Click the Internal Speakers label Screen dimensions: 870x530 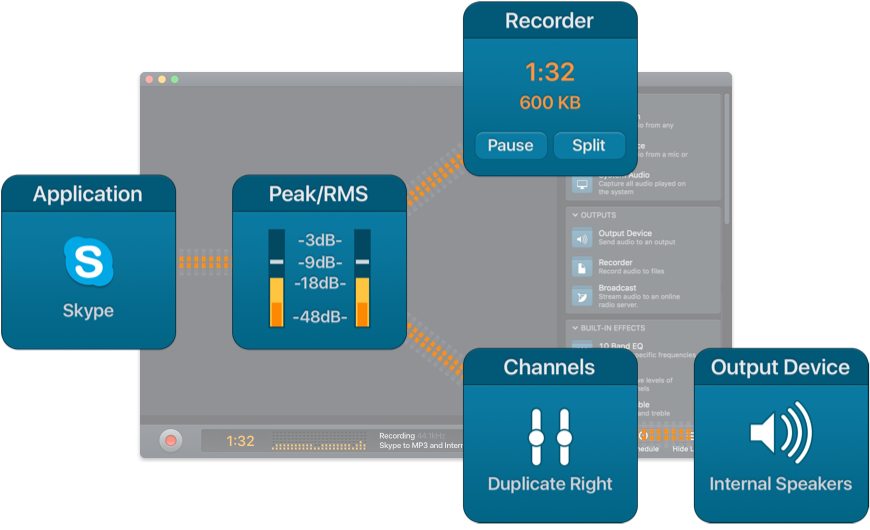pos(781,484)
